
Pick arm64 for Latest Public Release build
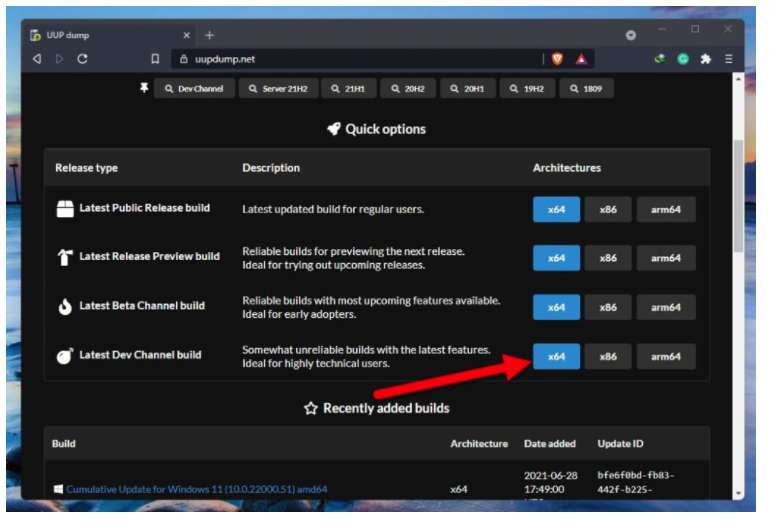click(666, 209)
